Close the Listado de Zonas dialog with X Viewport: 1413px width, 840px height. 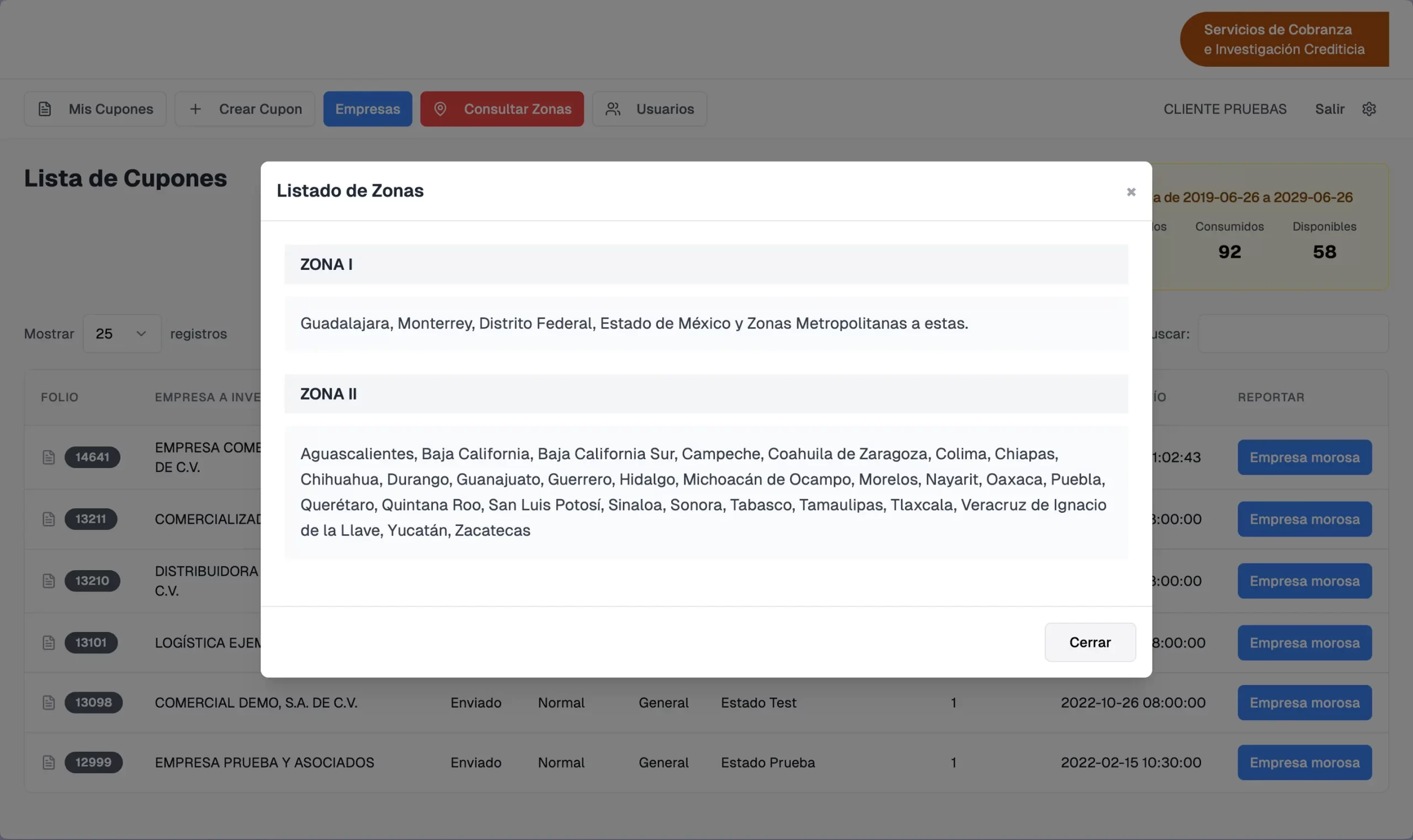coord(1130,192)
